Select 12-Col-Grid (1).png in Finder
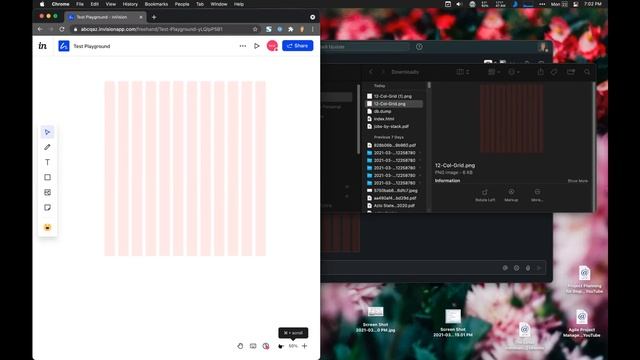Screen dimensions: 640x360 point(394,96)
